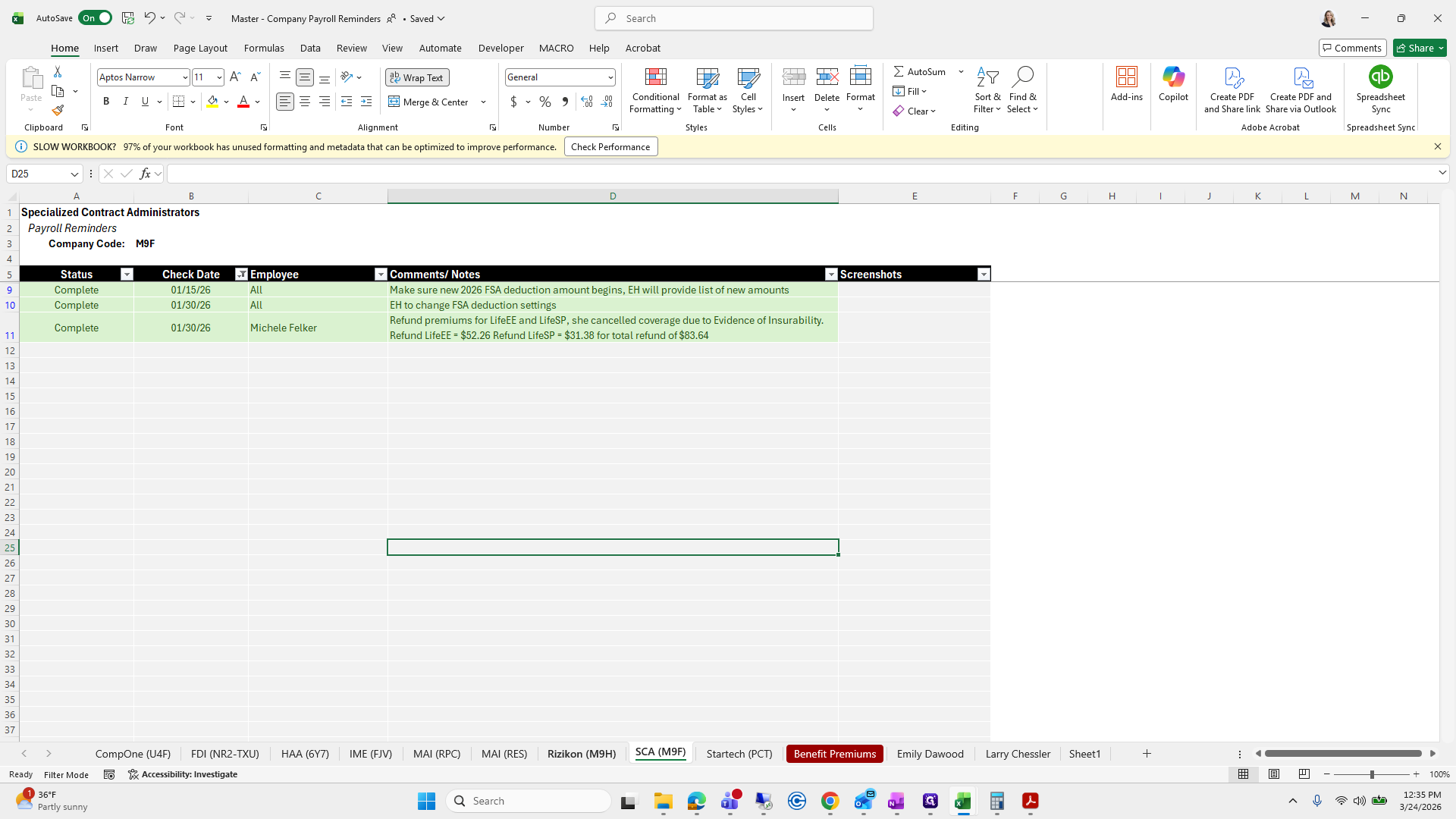Click the Comments button

pyautogui.click(x=1352, y=48)
